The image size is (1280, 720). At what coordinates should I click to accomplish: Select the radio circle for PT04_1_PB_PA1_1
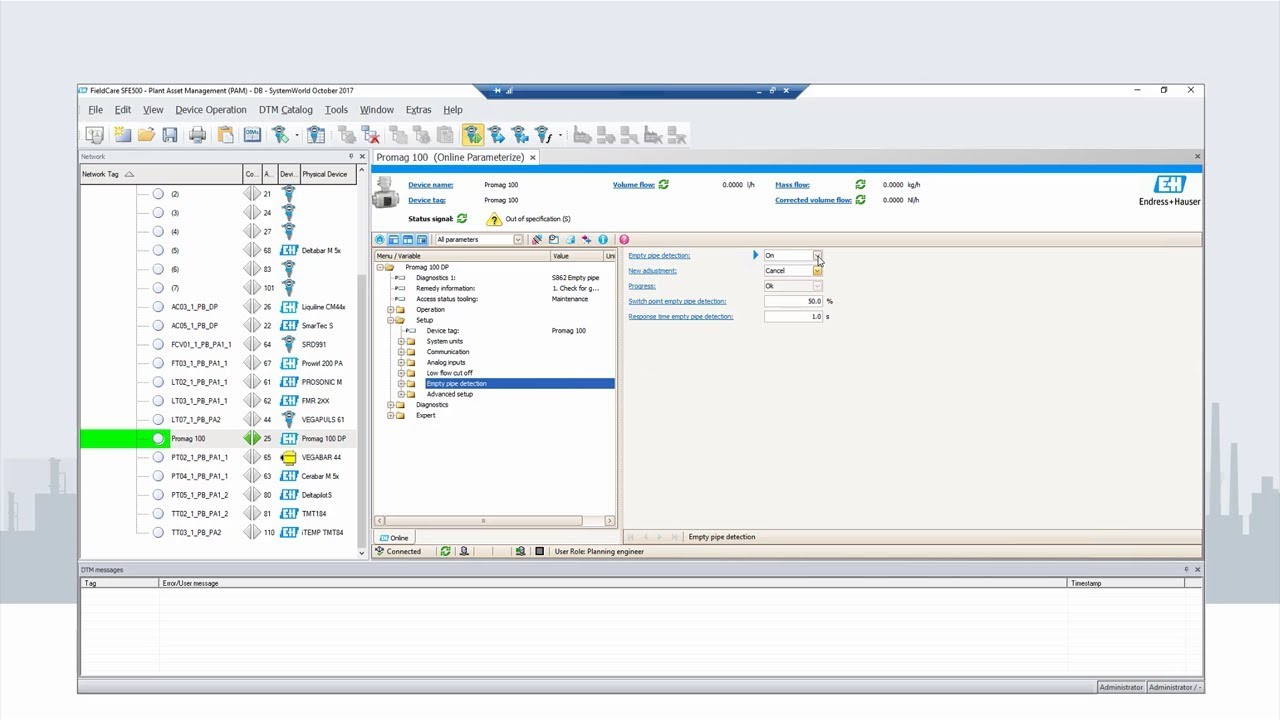(x=158, y=476)
